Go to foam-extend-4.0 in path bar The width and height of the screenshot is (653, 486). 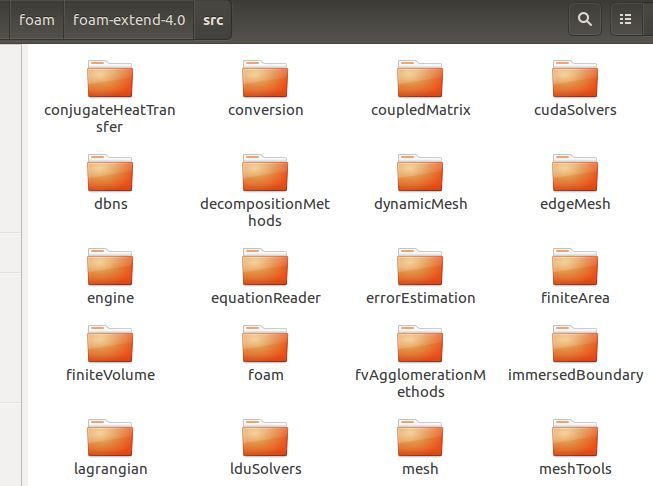coord(129,19)
